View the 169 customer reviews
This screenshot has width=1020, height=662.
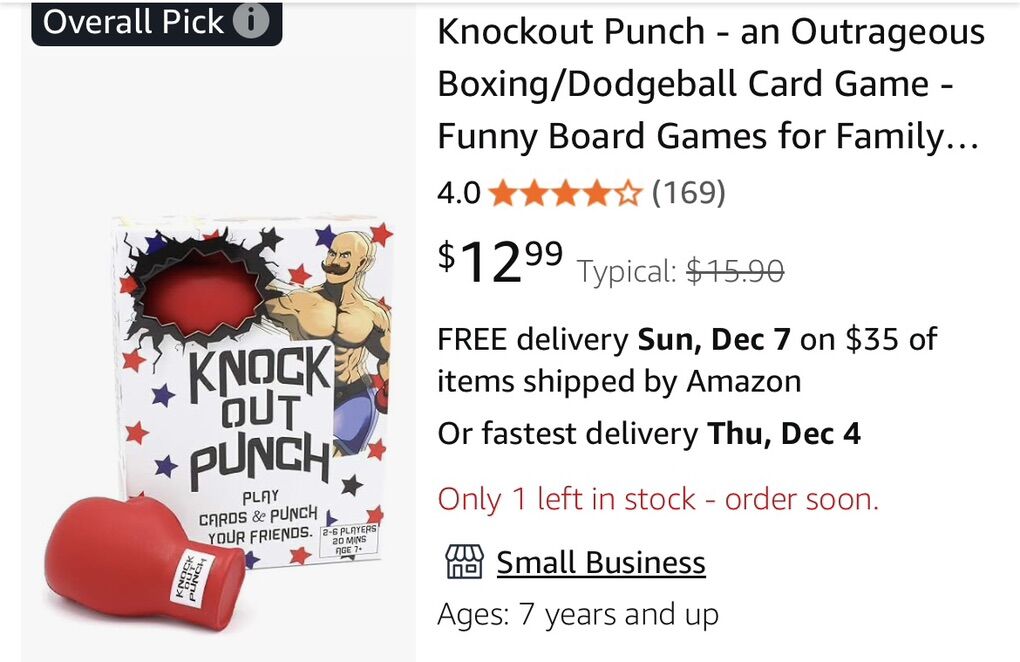pyautogui.click(x=688, y=193)
